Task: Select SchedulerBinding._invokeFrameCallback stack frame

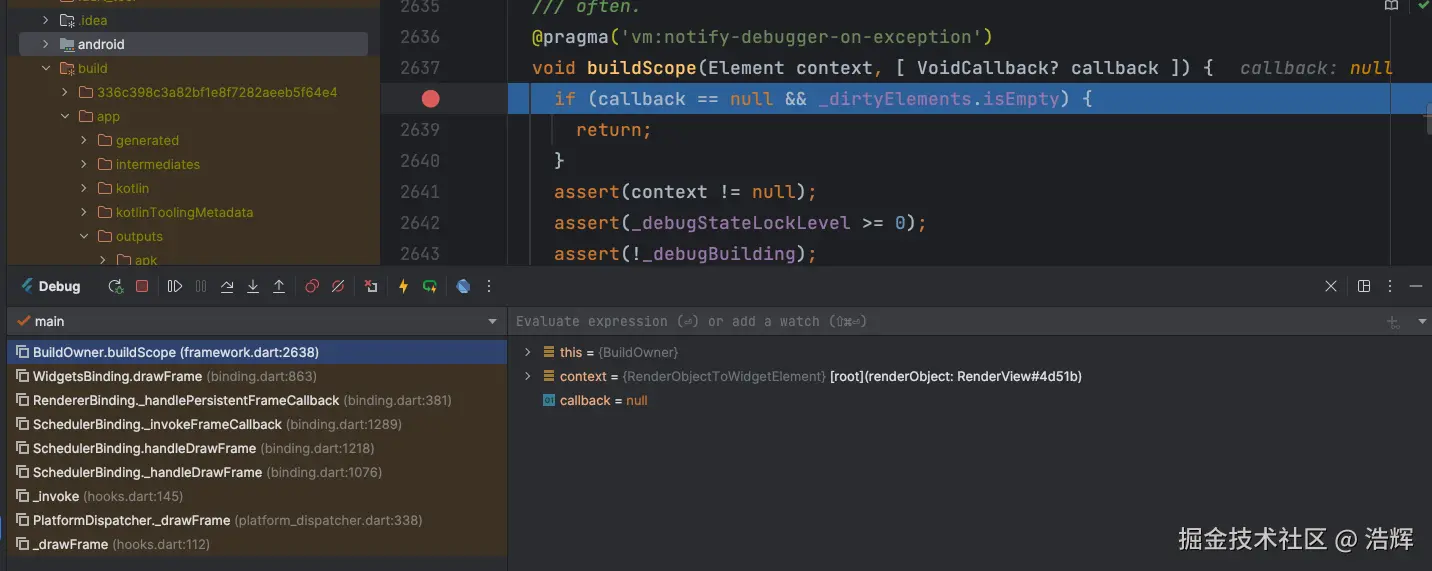Action: [x=257, y=424]
